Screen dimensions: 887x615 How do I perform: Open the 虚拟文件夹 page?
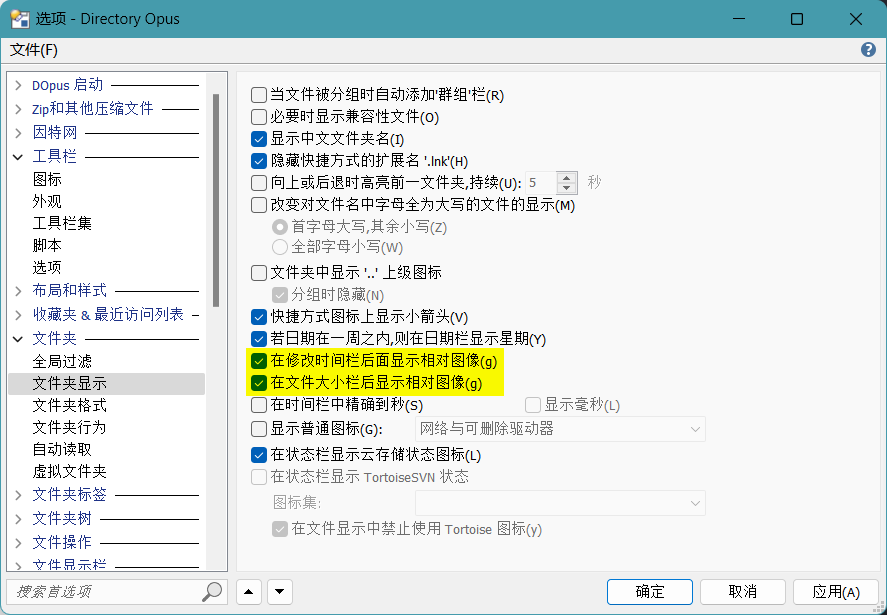pyautogui.click(x=69, y=471)
